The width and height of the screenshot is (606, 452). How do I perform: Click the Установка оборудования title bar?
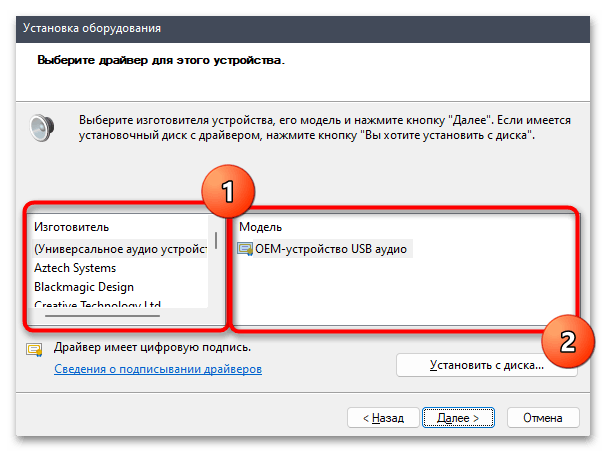pyautogui.click(x=303, y=29)
